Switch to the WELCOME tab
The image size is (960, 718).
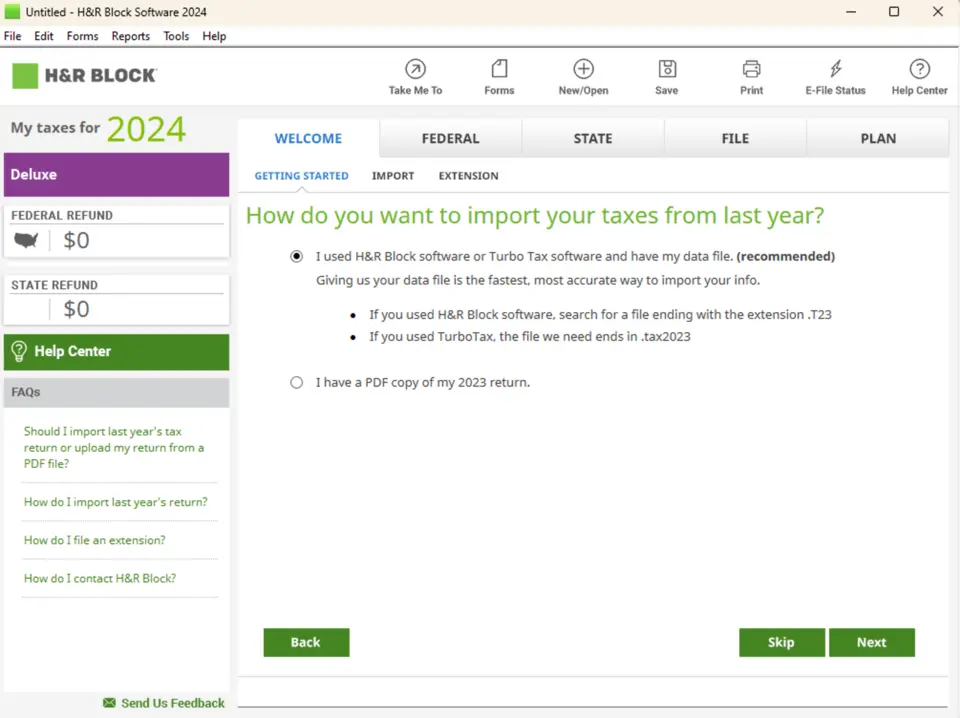pyautogui.click(x=308, y=138)
